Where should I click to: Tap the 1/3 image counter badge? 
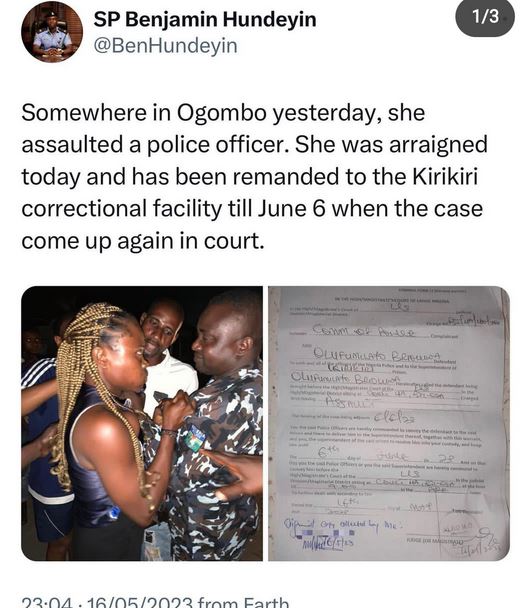(x=485, y=17)
